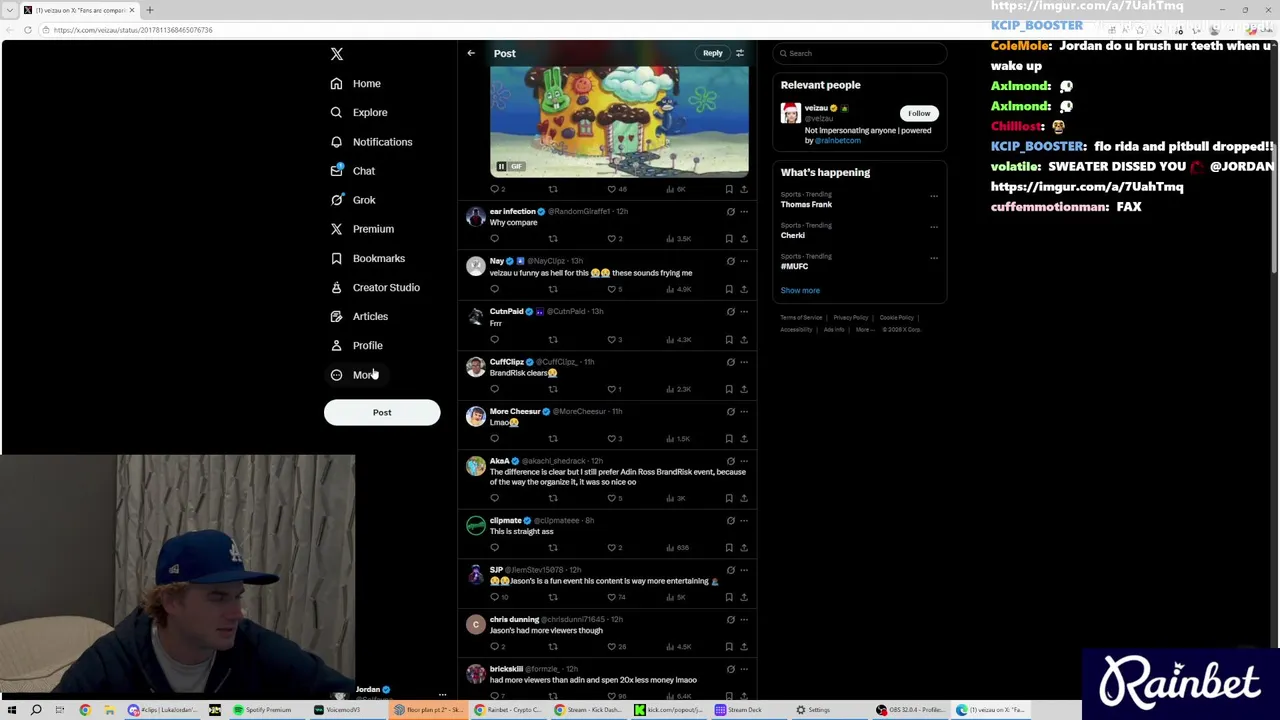1280x720 pixels.
Task: Open OBS in taskbar
Action: 910,710
